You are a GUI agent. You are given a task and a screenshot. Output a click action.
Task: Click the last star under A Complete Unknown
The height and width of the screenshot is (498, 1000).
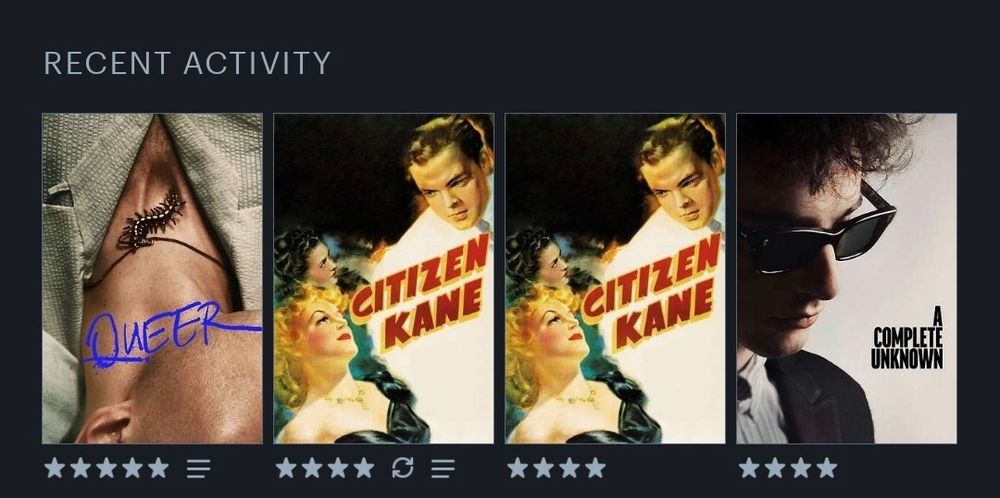827,468
